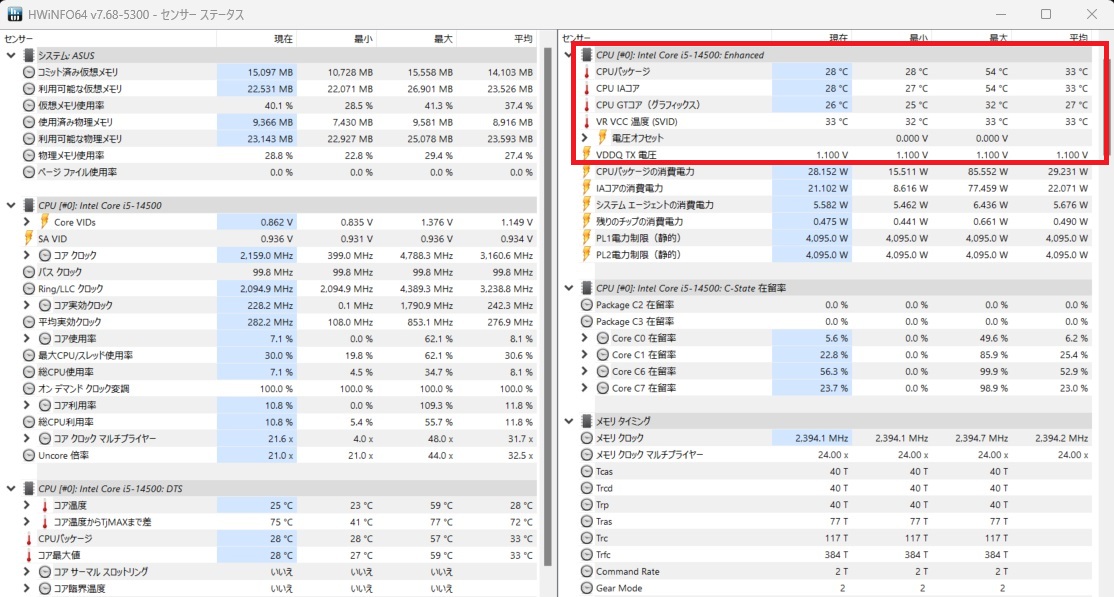Click the lightning icon beside CPUパッケージの消費電力

[x=586, y=171]
